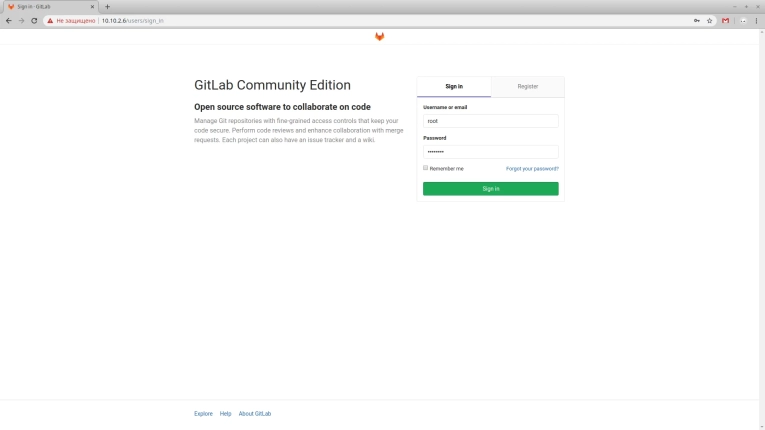Click the red not-secure warning icon
This screenshot has height=430, width=765.
pyautogui.click(x=50, y=20)
